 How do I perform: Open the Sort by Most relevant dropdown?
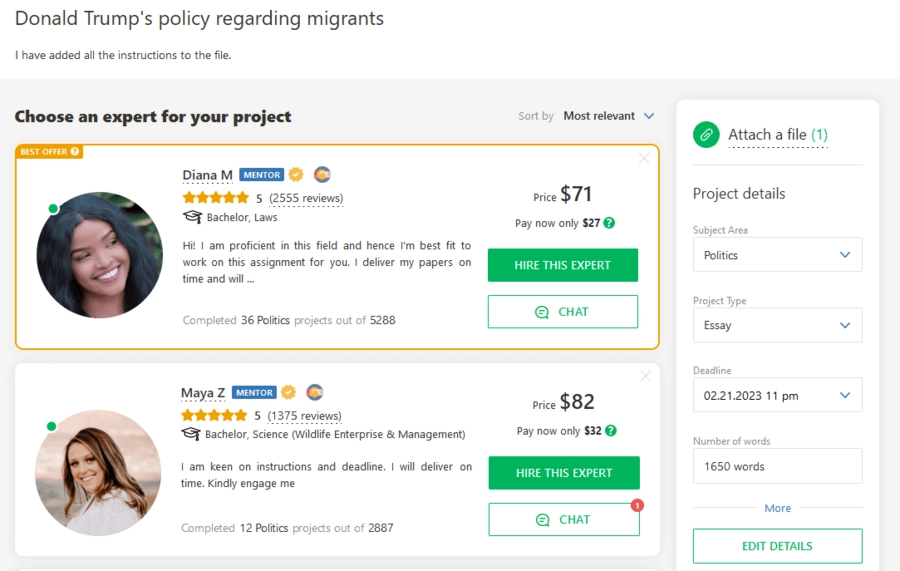coord(608,116)
